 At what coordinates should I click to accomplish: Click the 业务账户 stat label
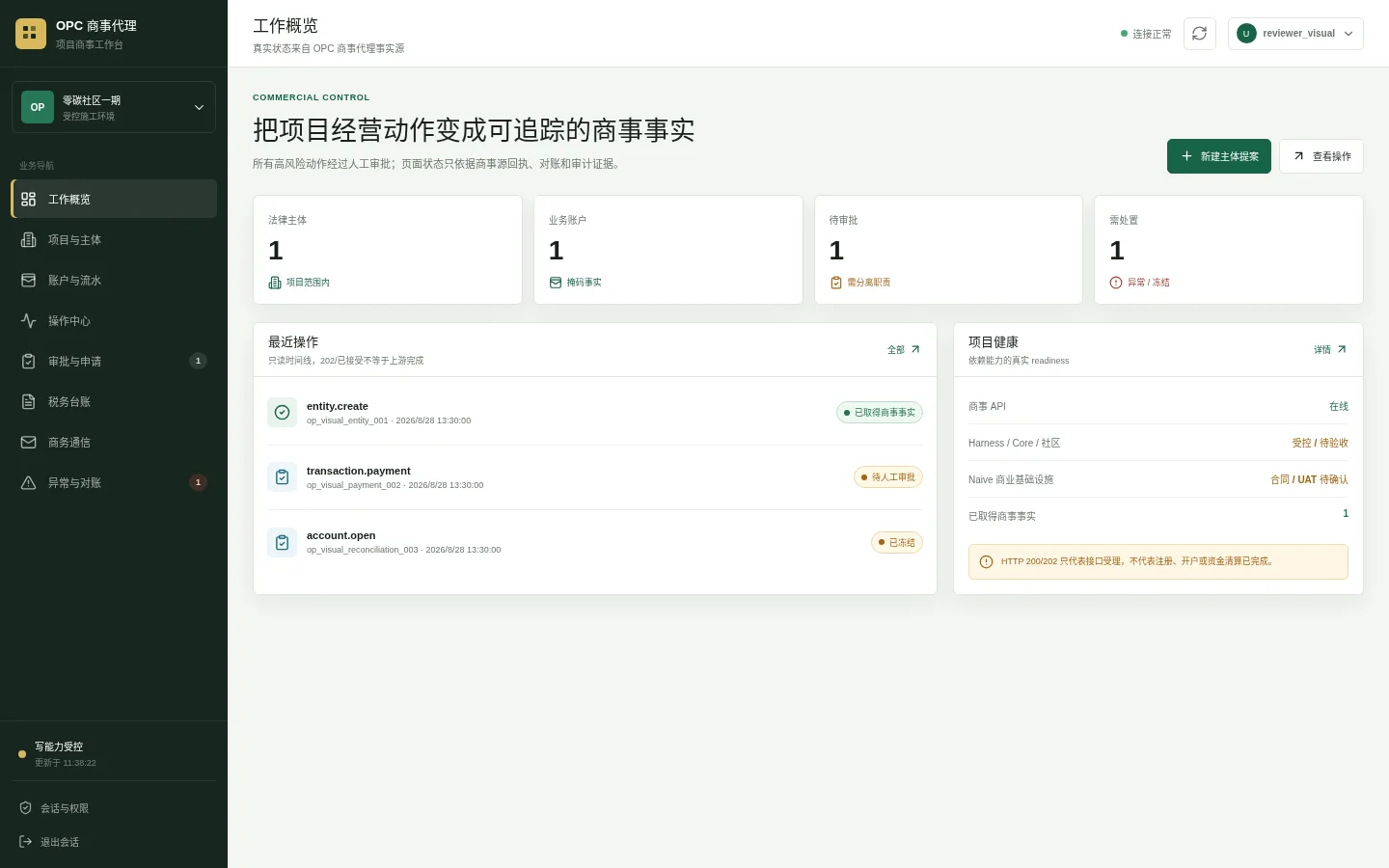pyautogui.click(x=567, y=220)
